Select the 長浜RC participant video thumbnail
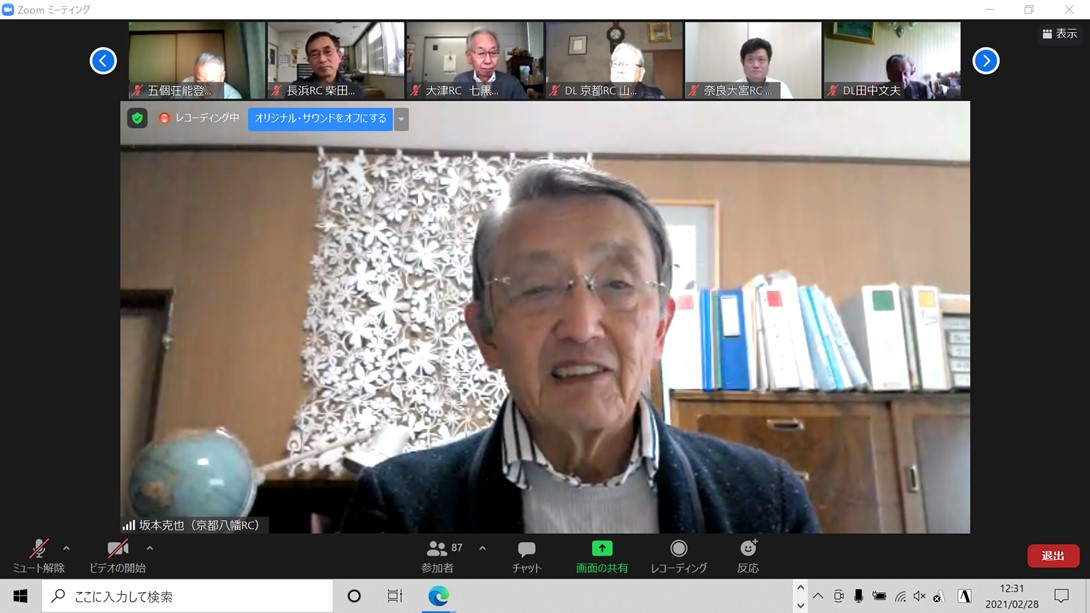 pyautogui.click(x=335, y=61)
